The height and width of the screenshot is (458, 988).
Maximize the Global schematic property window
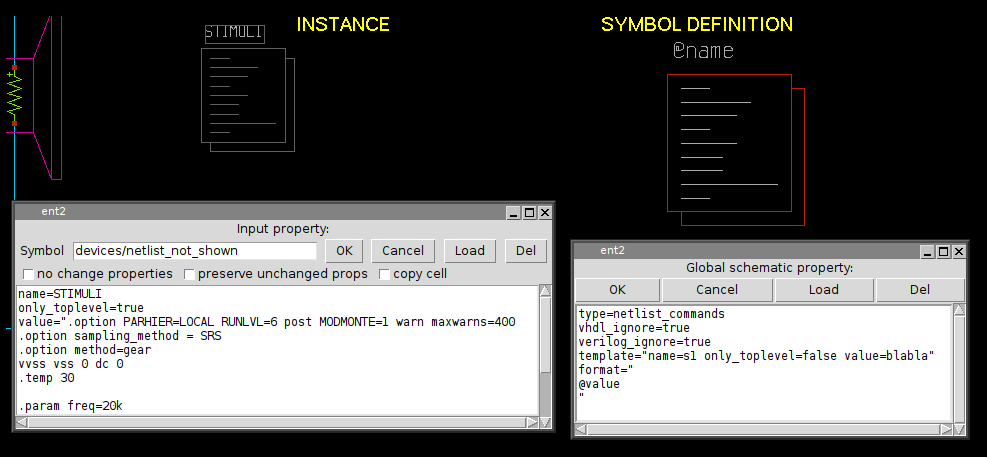pyautogui.click(x=944, y=251)
